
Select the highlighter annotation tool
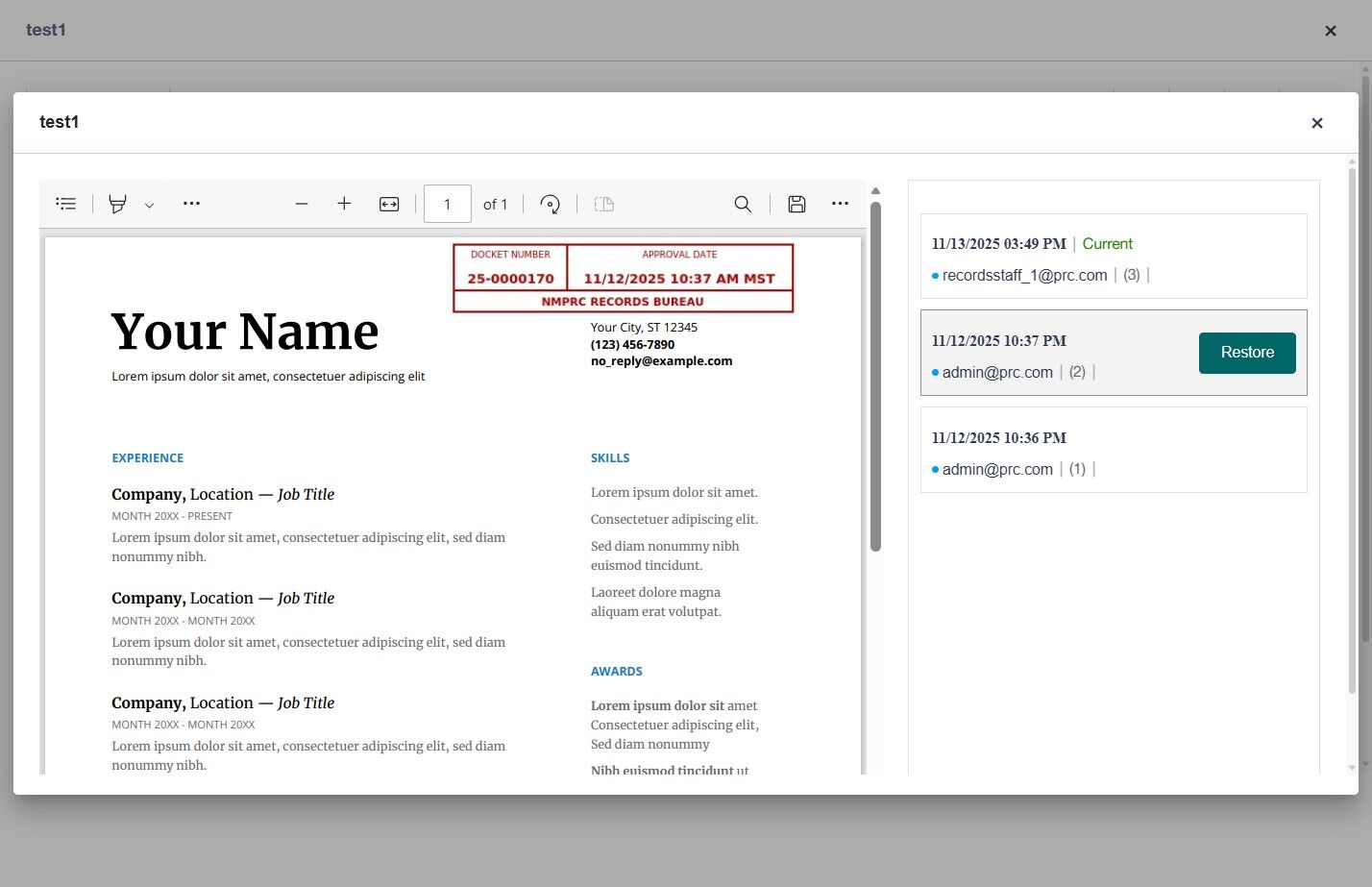click(117, 204)
